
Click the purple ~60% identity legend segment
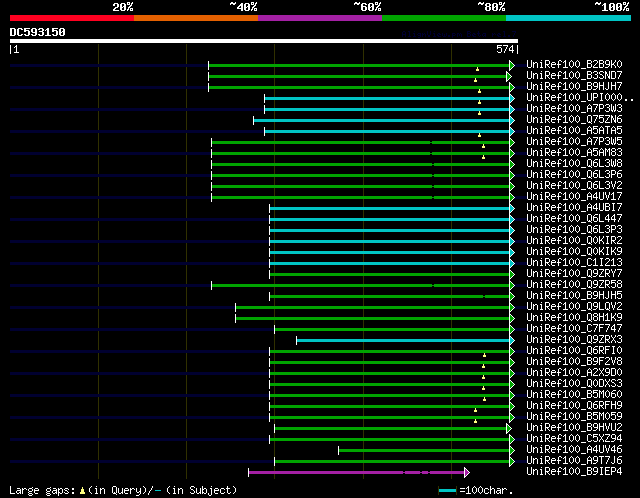[320, 18]
